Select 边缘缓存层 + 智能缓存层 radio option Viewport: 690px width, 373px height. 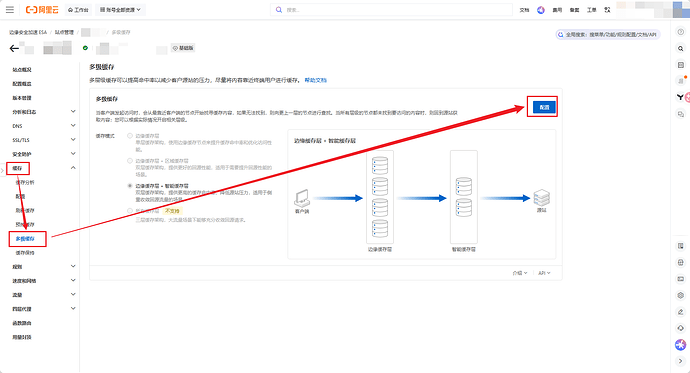pyautogui.click(x=130, y=186)
